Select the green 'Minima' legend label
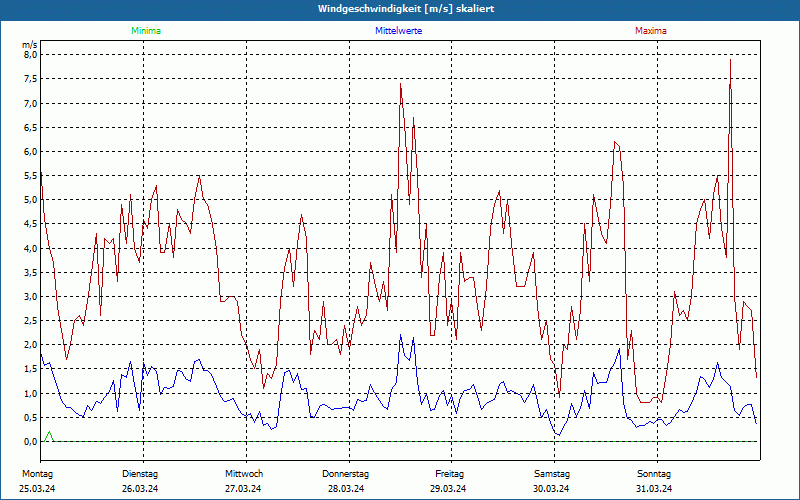The width and height of the screenshot is (800, 500). 146,31
